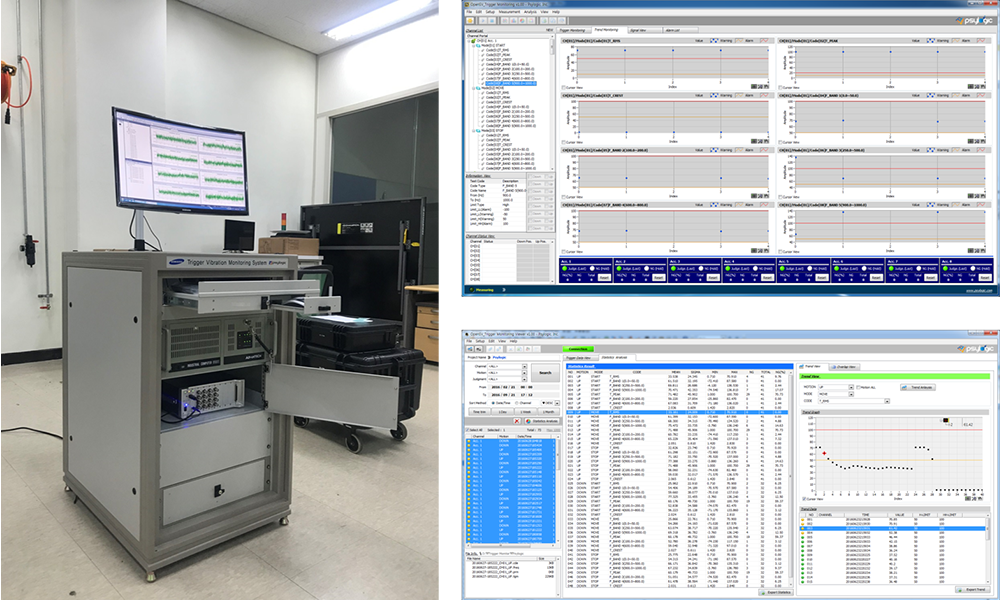Check the Motion ALL checkbox
The height and width of the screenshot is (600, 1000).
click(860, 385)
